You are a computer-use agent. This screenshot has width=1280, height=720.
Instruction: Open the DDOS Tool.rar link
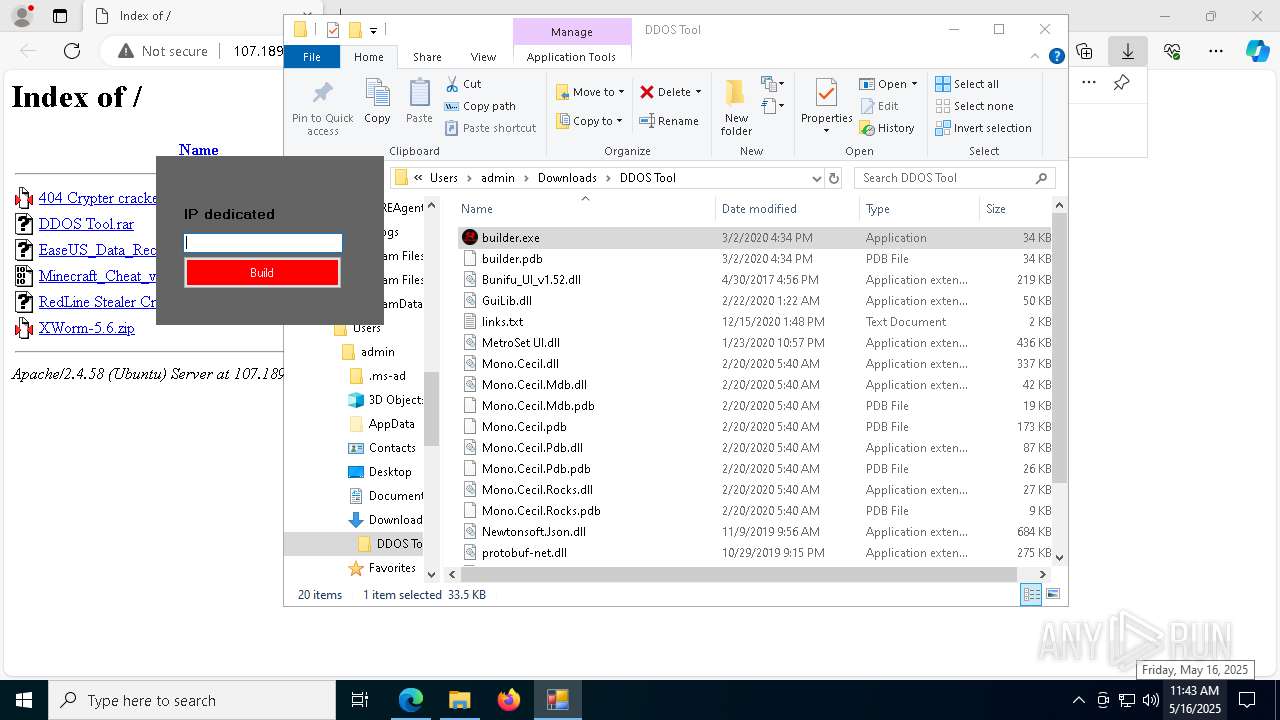86,224
